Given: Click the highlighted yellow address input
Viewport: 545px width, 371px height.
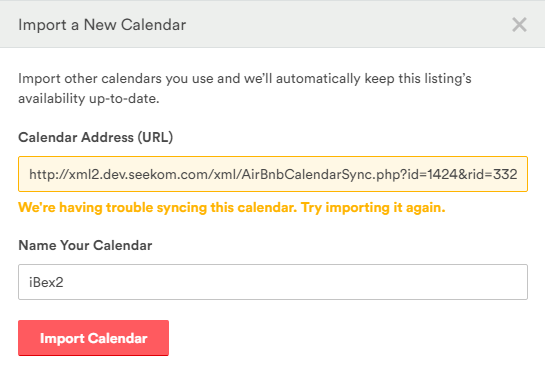Looking at the screenshot, I should [x=273, y=174].
